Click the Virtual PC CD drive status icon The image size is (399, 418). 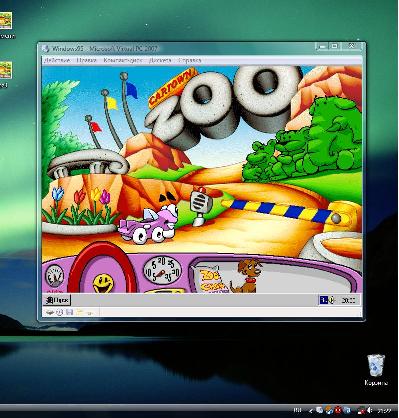click(x=59, y=313)
